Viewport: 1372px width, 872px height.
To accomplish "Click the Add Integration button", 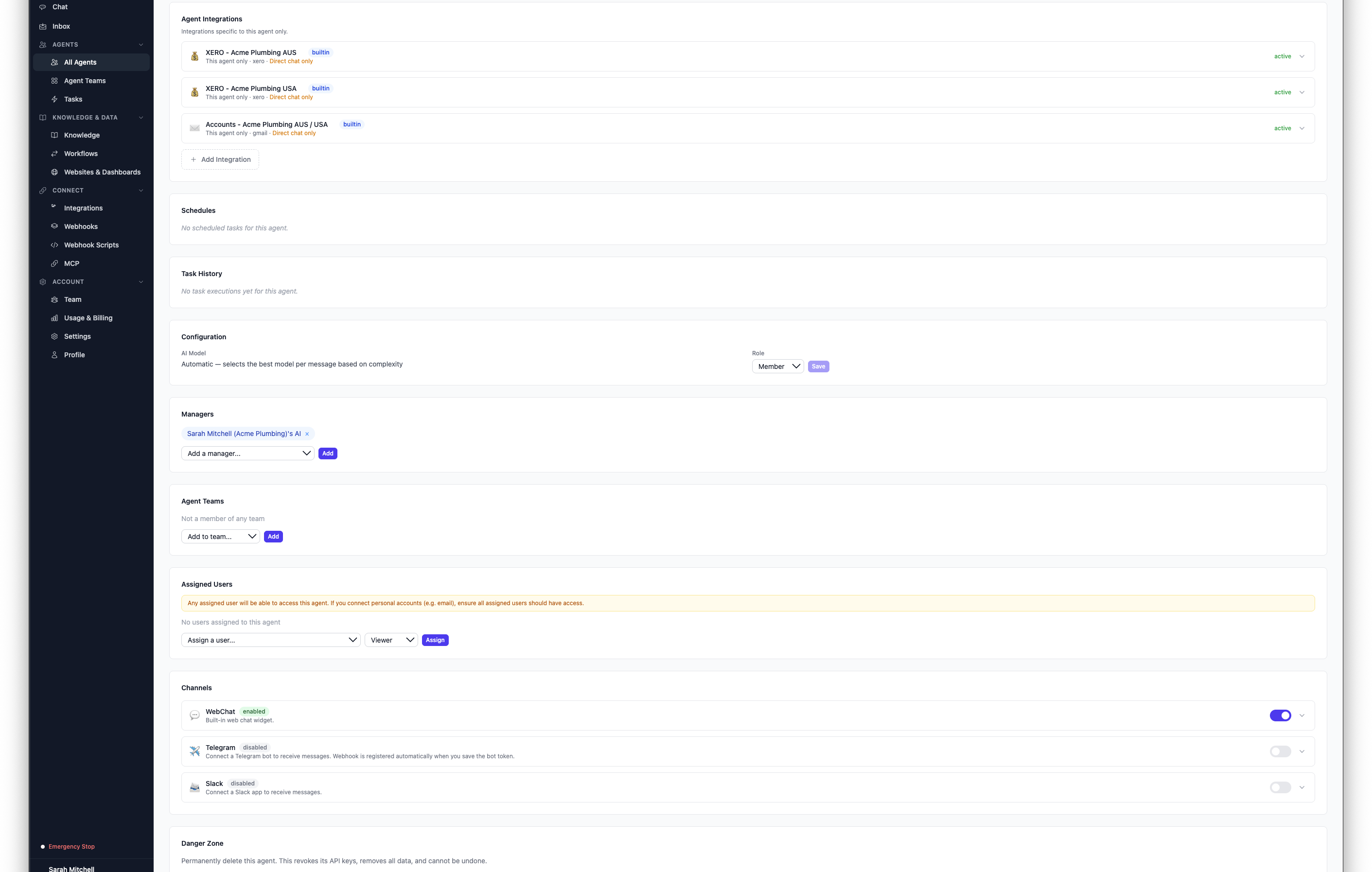I will click(220, 159).
